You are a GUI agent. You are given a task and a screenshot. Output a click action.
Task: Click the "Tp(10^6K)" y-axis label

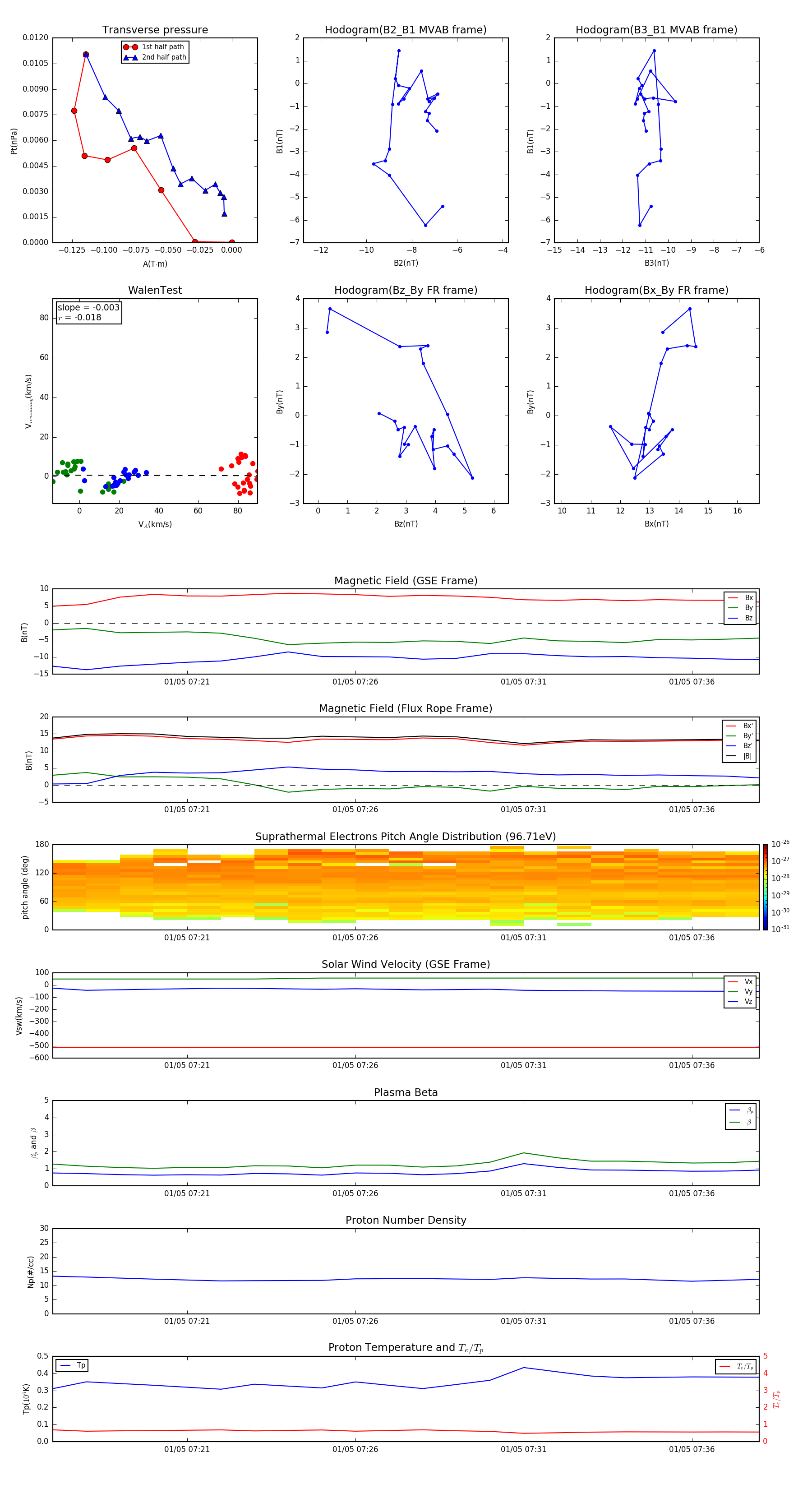(26, 1399)
